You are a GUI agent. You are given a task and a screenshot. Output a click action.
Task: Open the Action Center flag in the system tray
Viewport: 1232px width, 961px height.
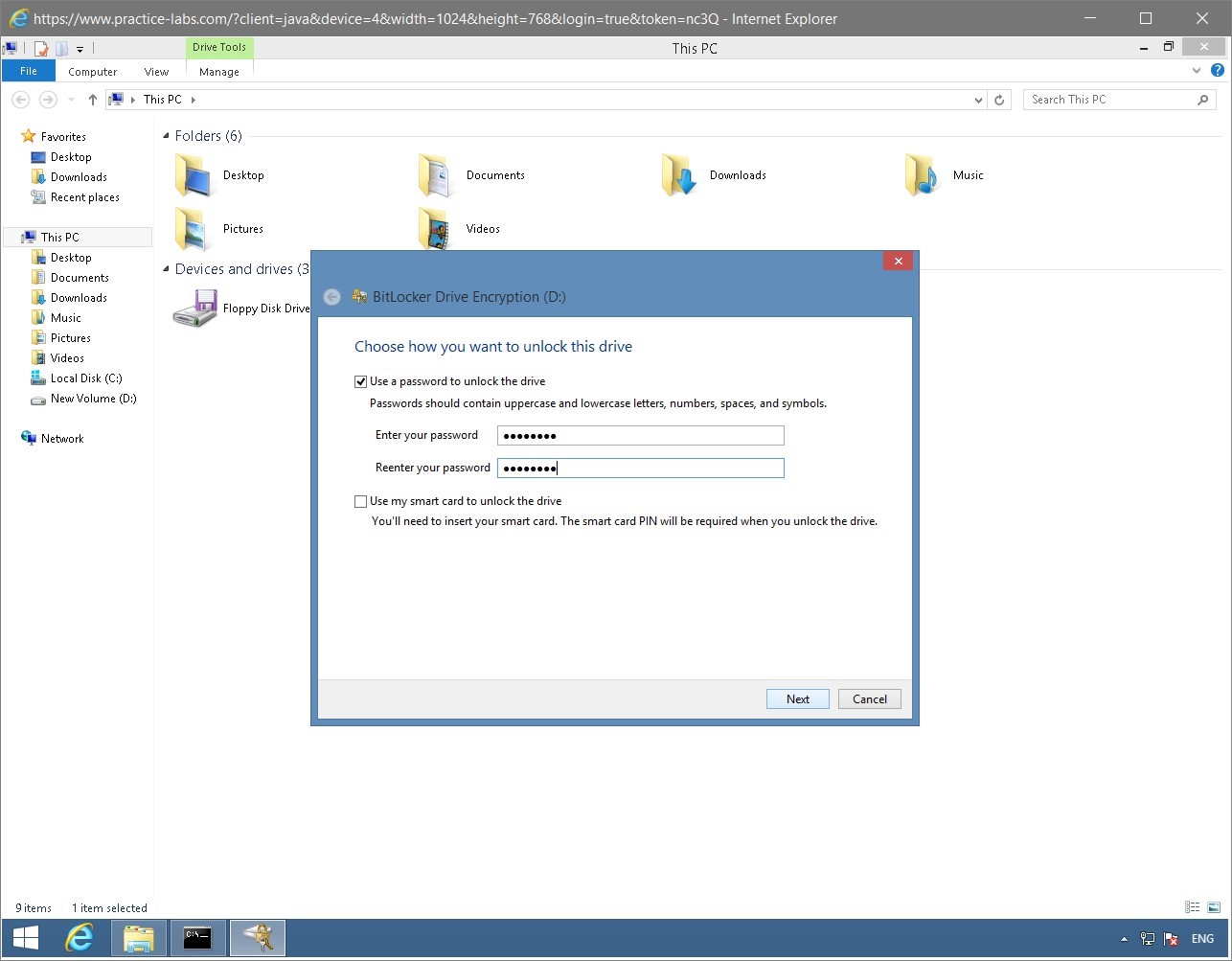tap(1172, 938)
